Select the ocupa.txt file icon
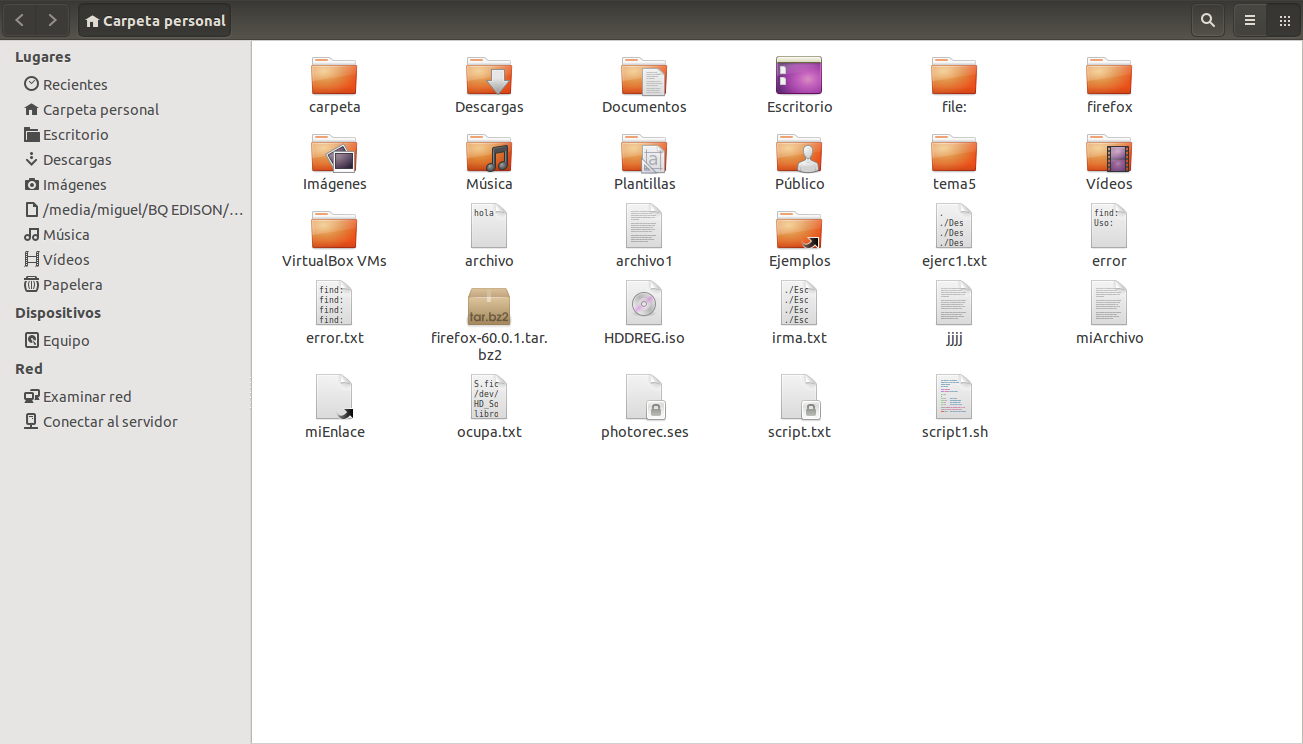This screenshot has height=744, width=1303. [489, 397]
